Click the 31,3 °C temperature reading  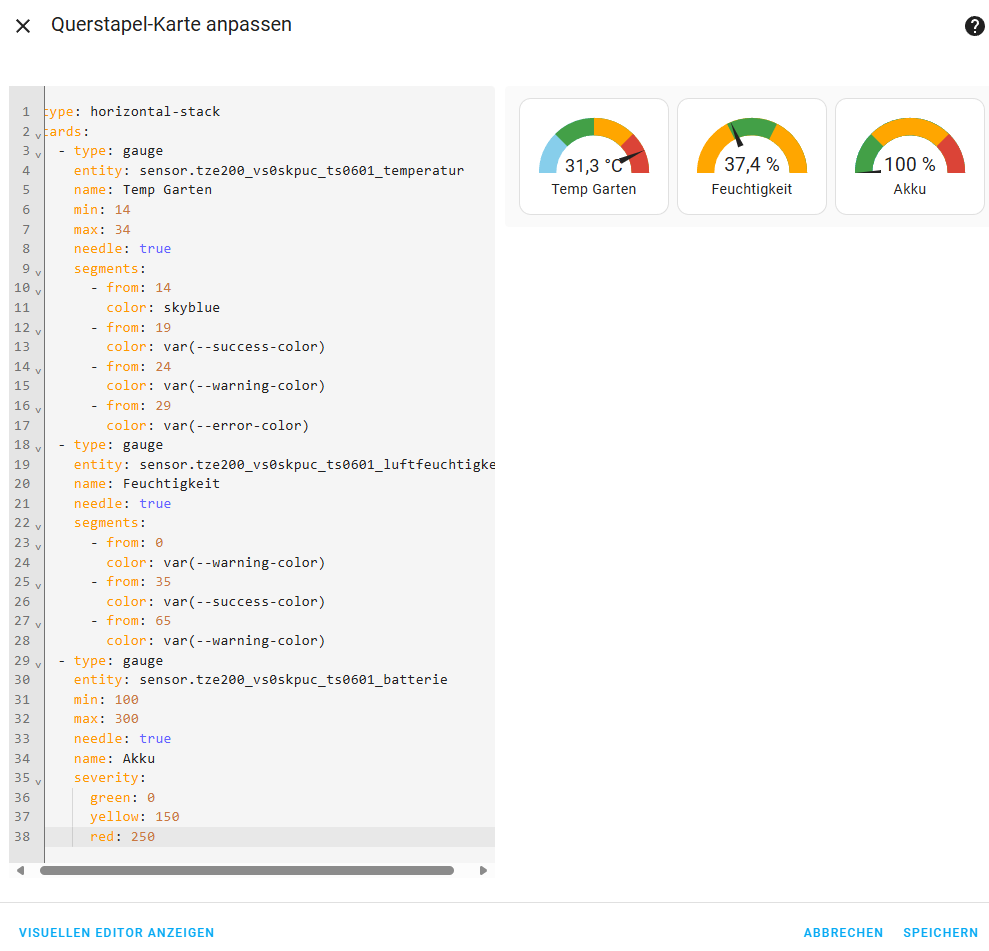tap(594, 166)
